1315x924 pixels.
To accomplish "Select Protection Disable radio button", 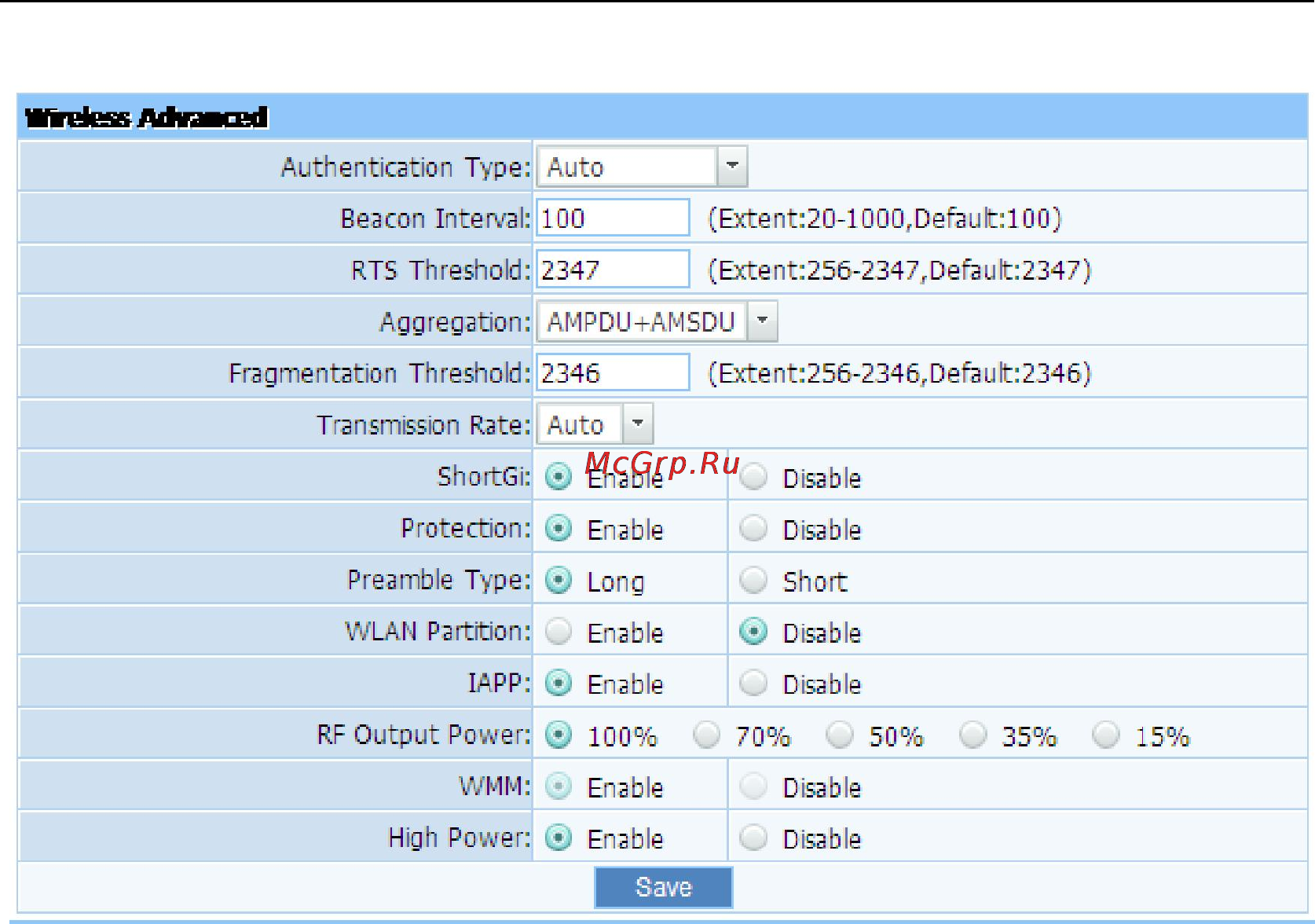I will click(x=754, y=528).
